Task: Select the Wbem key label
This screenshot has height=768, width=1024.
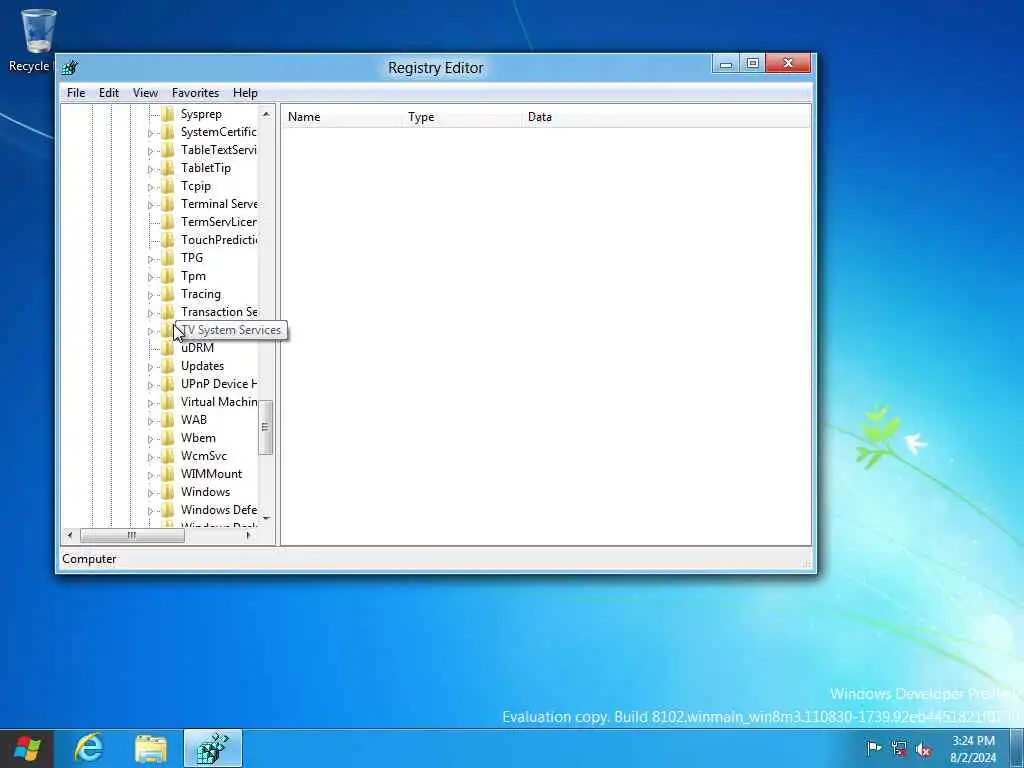Action: pyautogui.click(x=198, y=438)
